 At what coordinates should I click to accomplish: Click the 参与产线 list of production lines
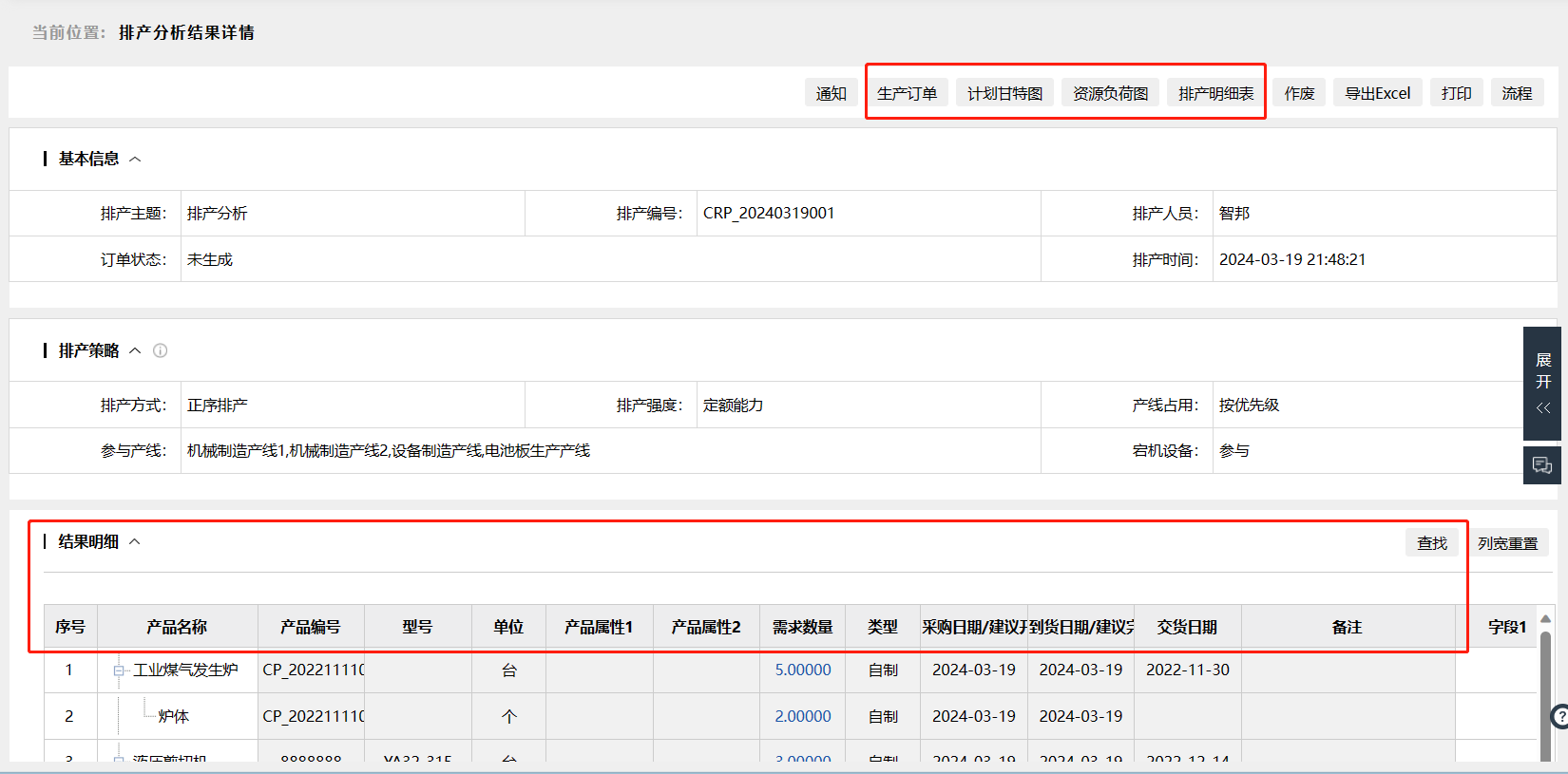click(x=389, y=451)
